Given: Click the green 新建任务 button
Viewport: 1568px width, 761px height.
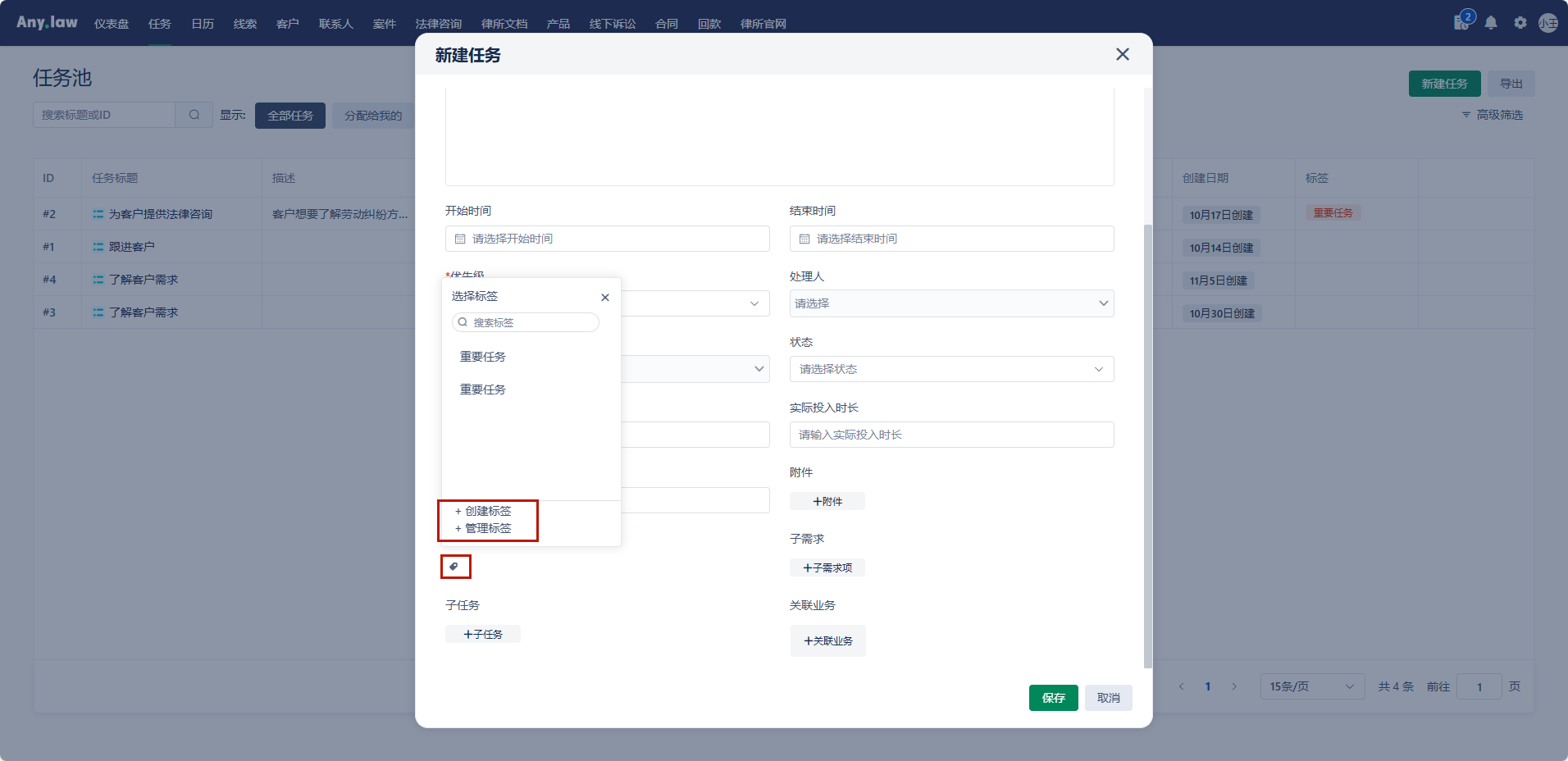Looking at the screenshot, I should [x=1445, y=84].
